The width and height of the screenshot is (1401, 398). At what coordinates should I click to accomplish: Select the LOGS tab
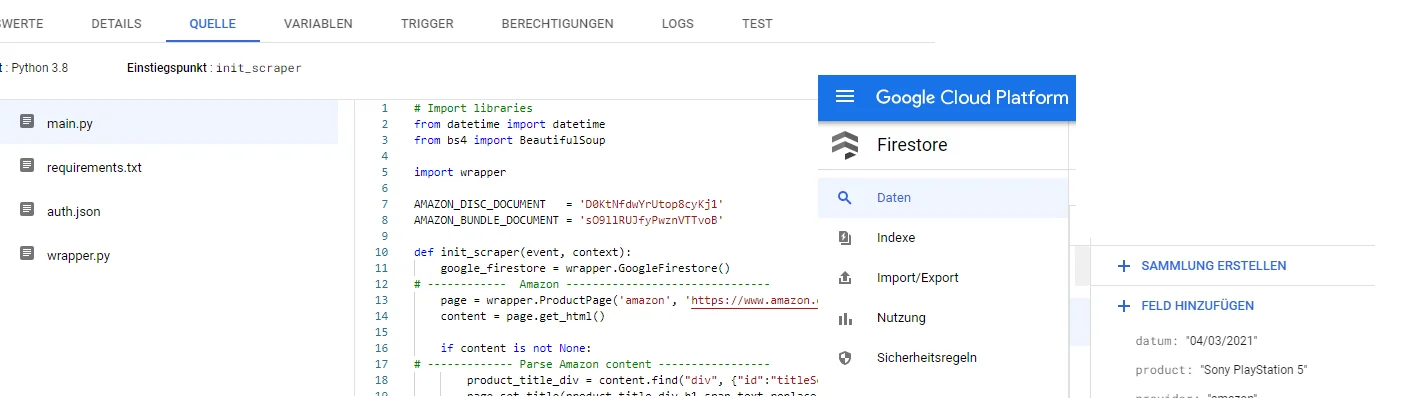678,23
